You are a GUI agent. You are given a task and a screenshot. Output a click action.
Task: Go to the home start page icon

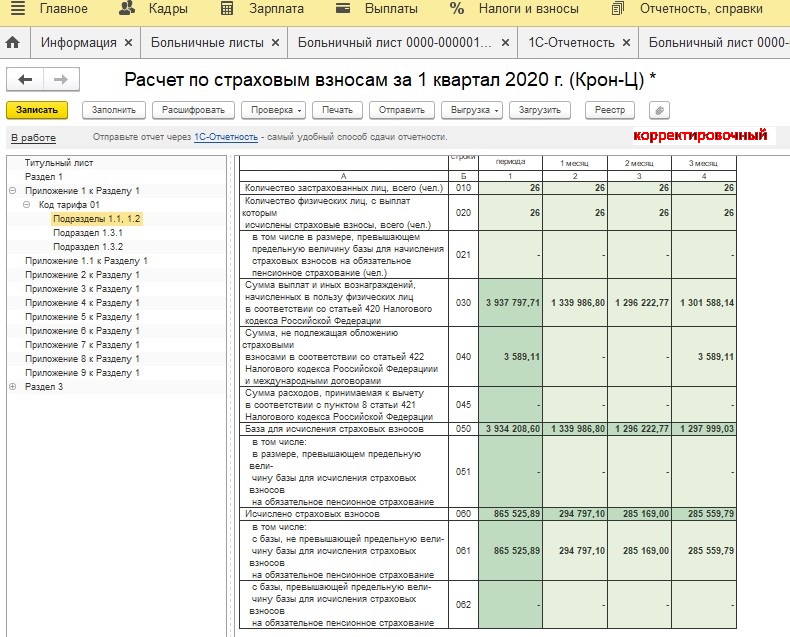pos(13,43)
